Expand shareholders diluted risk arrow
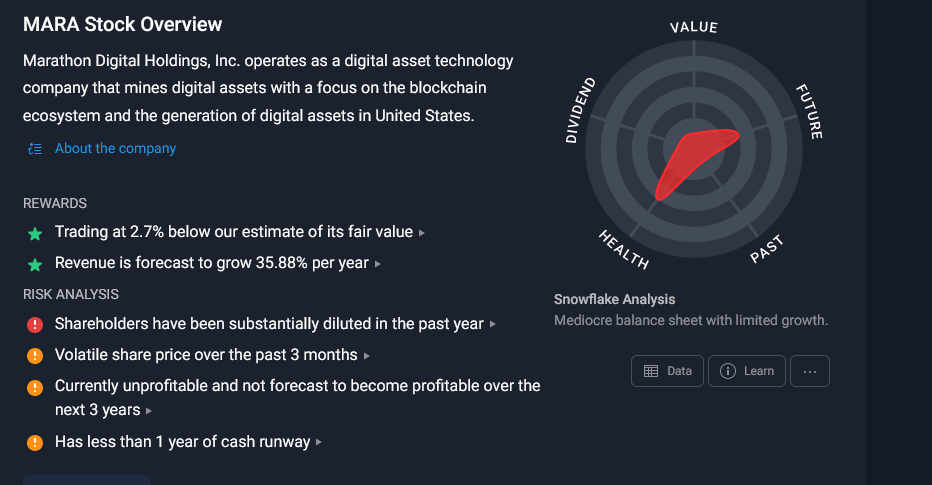Screen dimensions: 932x485 click(x=493, y=325)
